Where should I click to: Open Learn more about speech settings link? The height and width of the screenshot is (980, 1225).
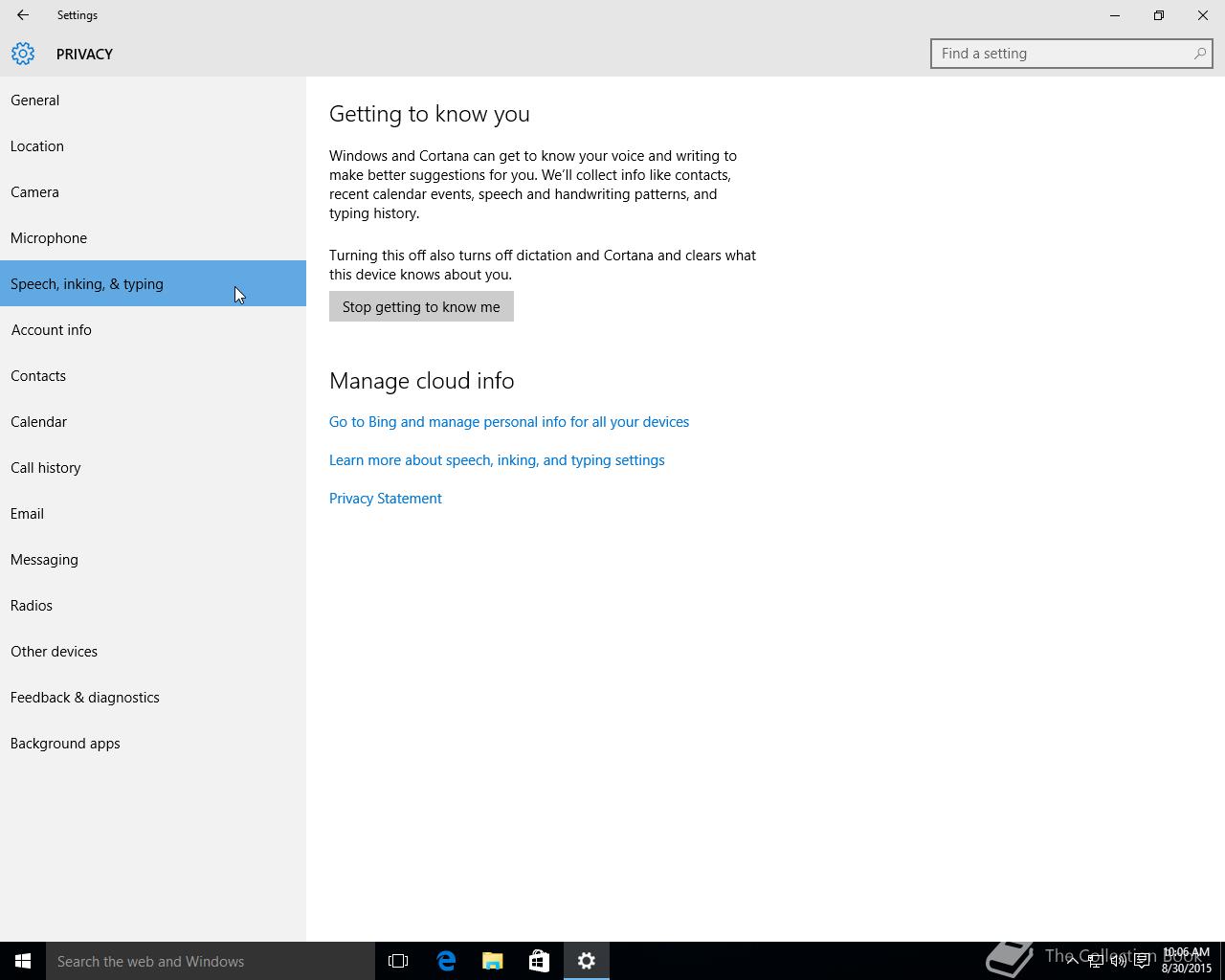click(497, 460)
